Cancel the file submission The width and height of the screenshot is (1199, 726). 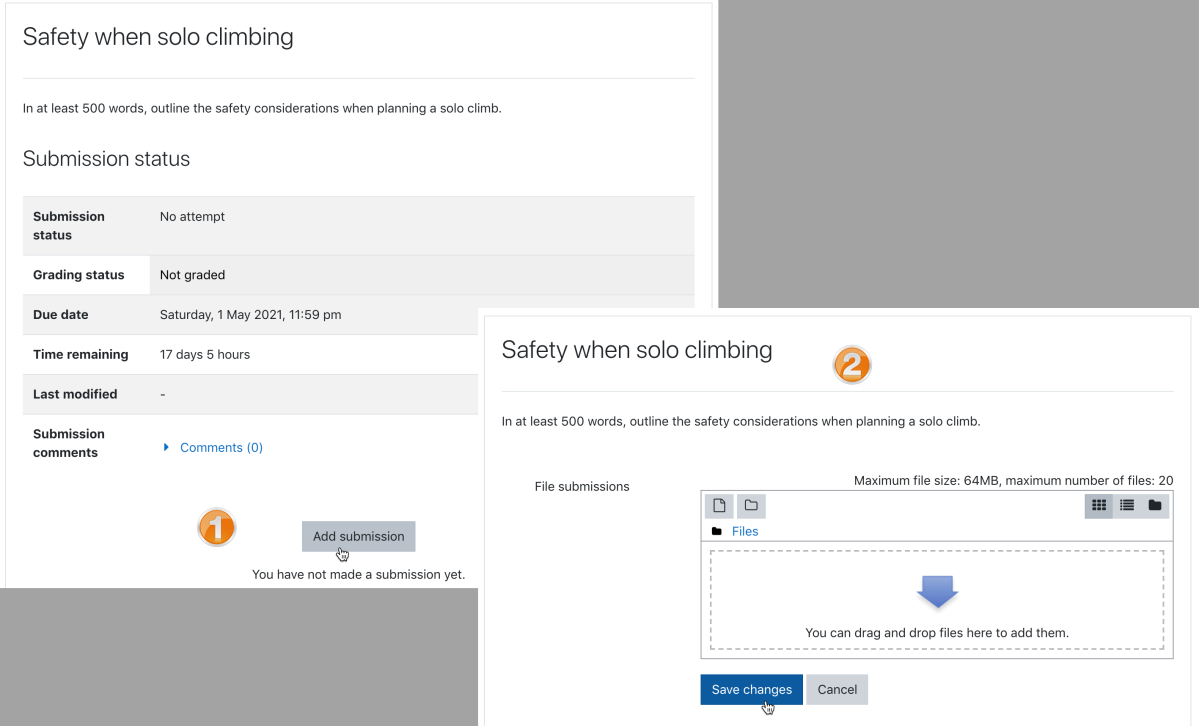click(837, 689)
